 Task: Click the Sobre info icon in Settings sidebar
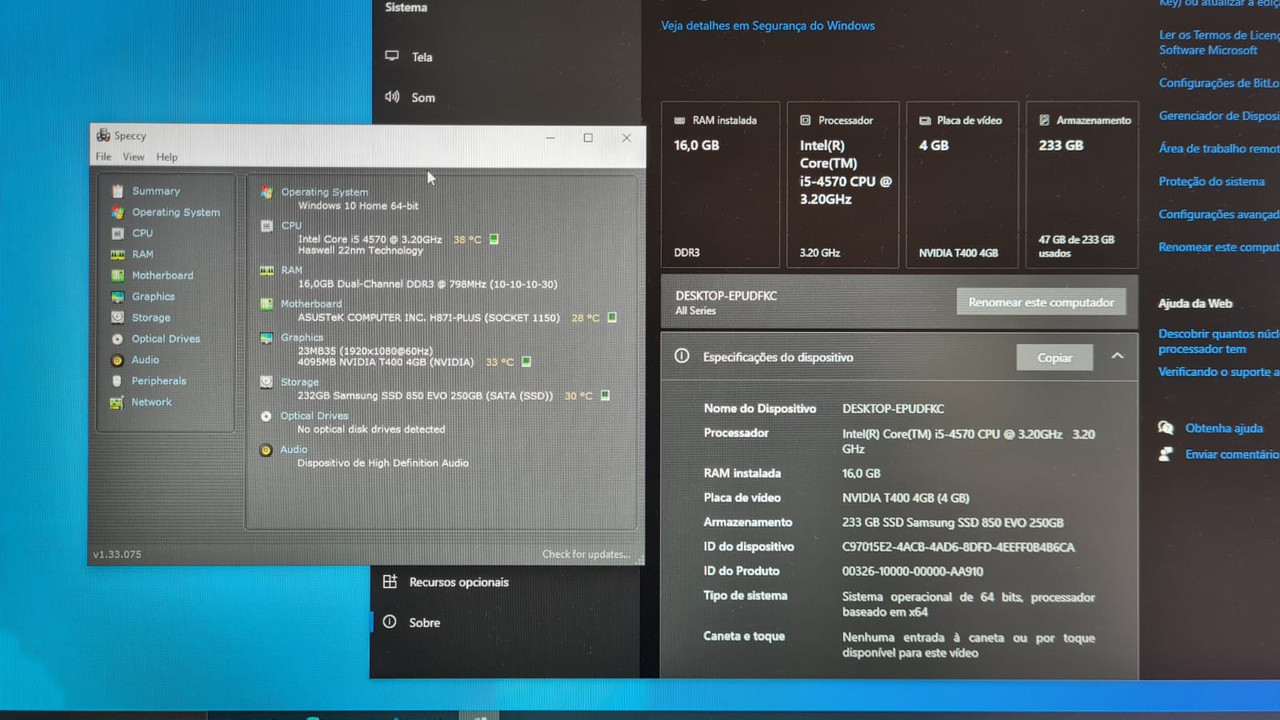(390, 622)
